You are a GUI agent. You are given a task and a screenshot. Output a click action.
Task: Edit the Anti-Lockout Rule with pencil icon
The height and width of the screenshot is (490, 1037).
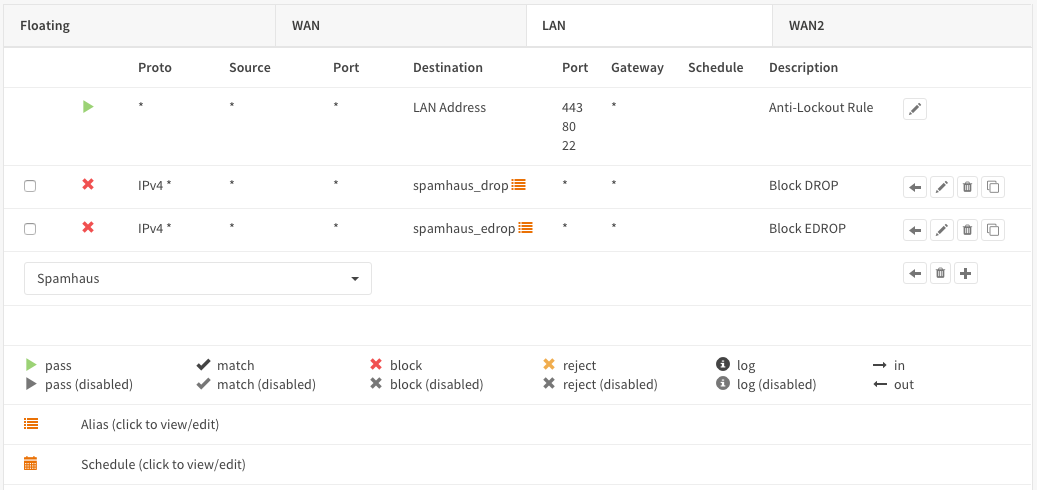pyautogui.click(x=914, y=109)
